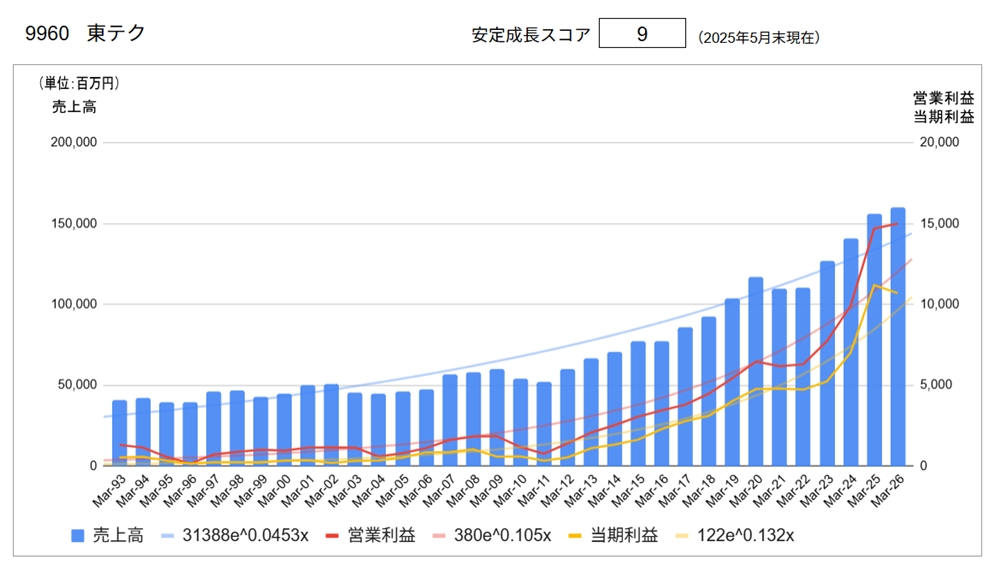Click the Mar-09 x-axis label
Viewport: 1000px width, 571px height.
(x=487, y=491)
